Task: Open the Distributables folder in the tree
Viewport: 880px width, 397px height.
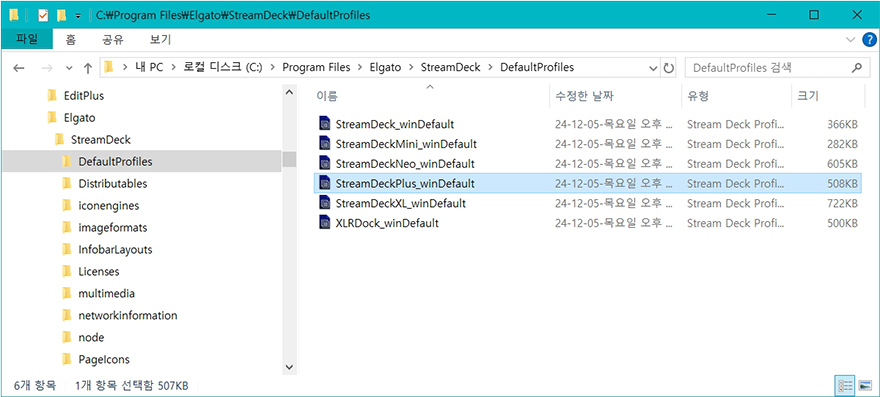Action: coord(112,184)
